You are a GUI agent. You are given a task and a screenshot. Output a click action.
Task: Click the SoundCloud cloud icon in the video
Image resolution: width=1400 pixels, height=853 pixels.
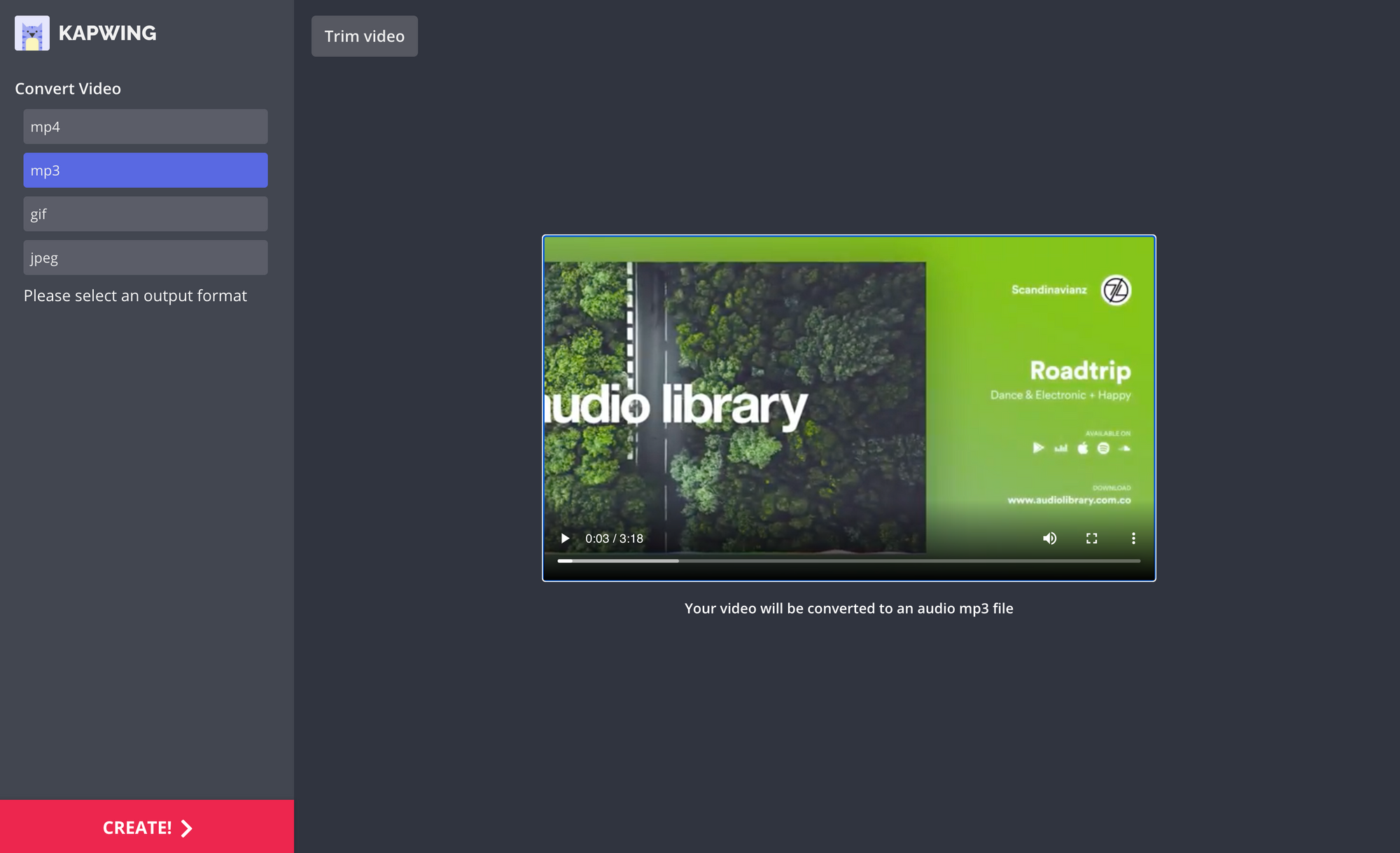pos(1125,448)
